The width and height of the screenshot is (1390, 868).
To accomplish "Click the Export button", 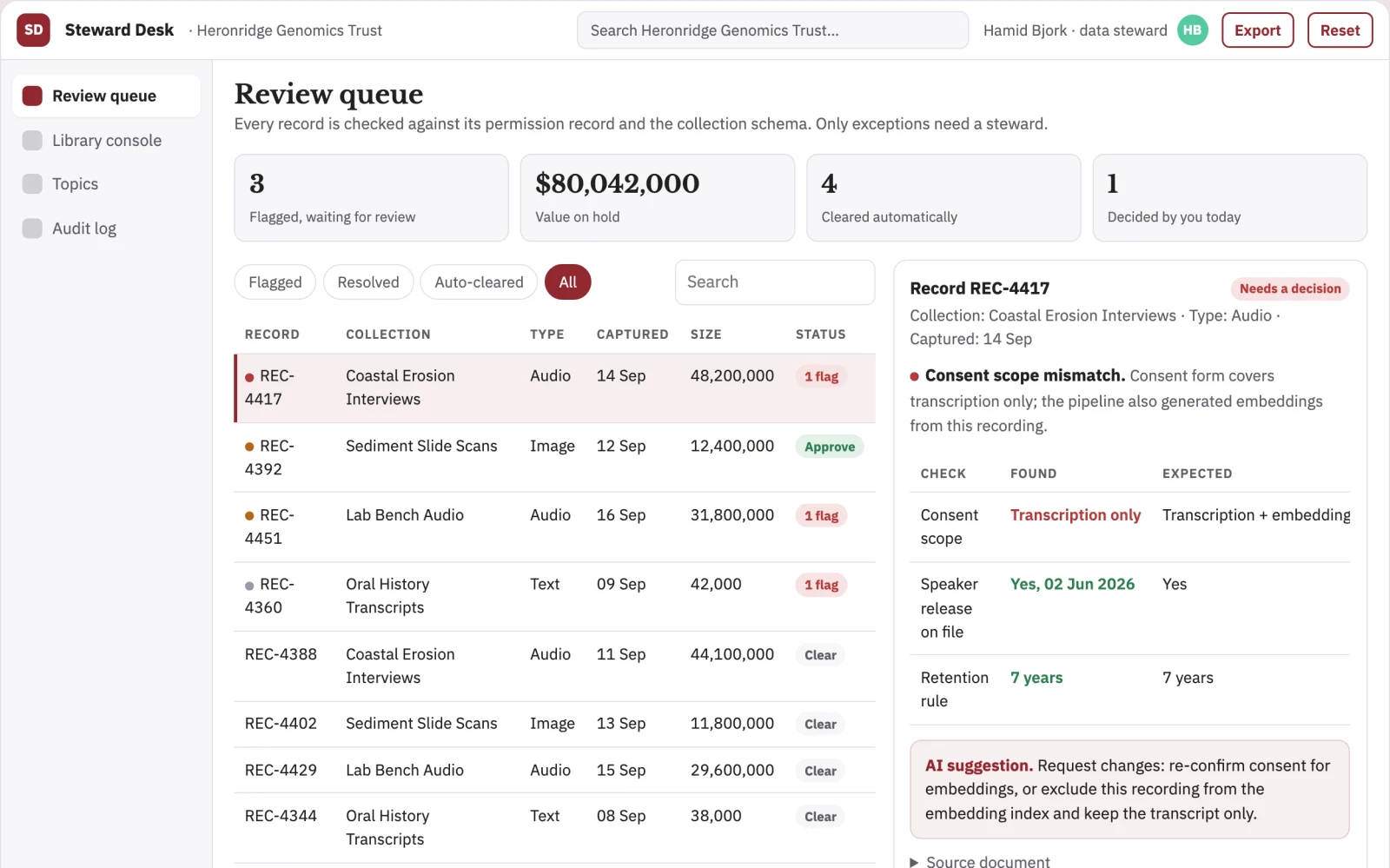I will pyautogui.click(x=1257, y=30).
